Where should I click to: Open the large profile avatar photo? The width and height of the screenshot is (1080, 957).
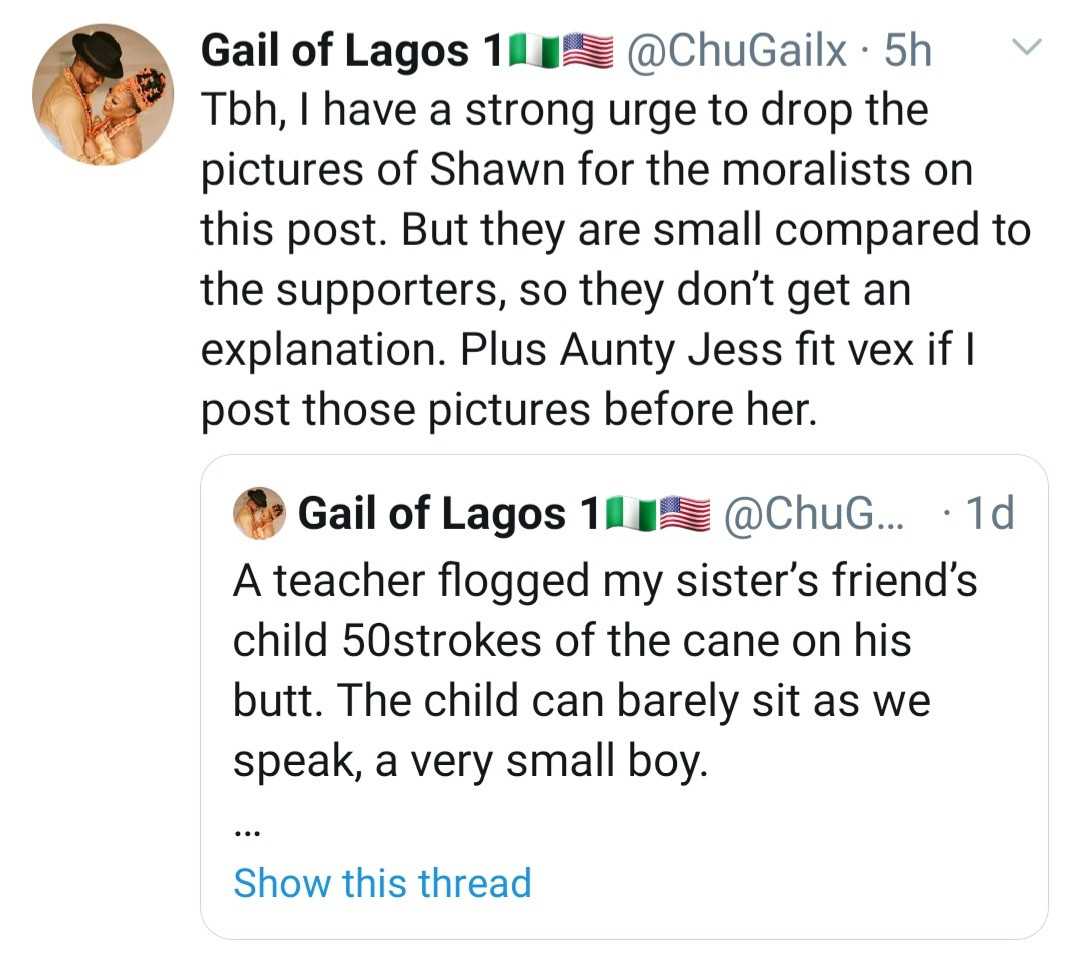(103, 95)
